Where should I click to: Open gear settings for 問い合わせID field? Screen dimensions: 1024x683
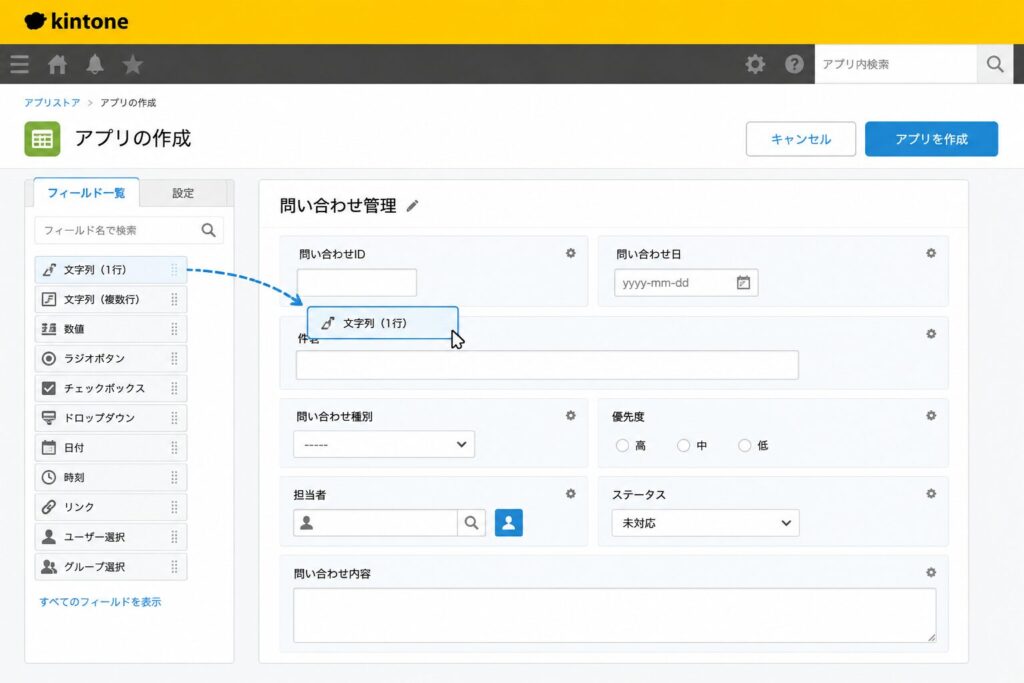click(571, 253)
